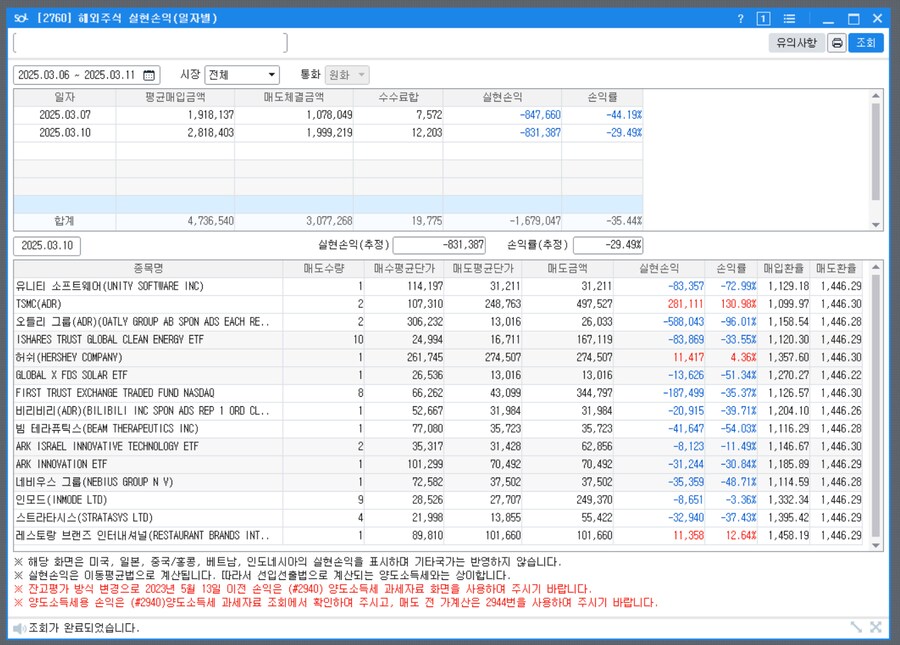Screen dimensions: 900x645
Task: Click upper table scrollbar up arrow
Action: (876, 96)
